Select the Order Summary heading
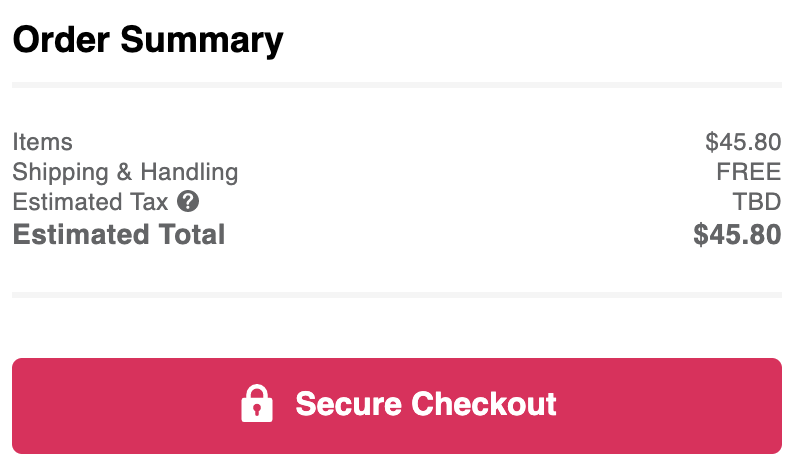 tap(148, 40)
